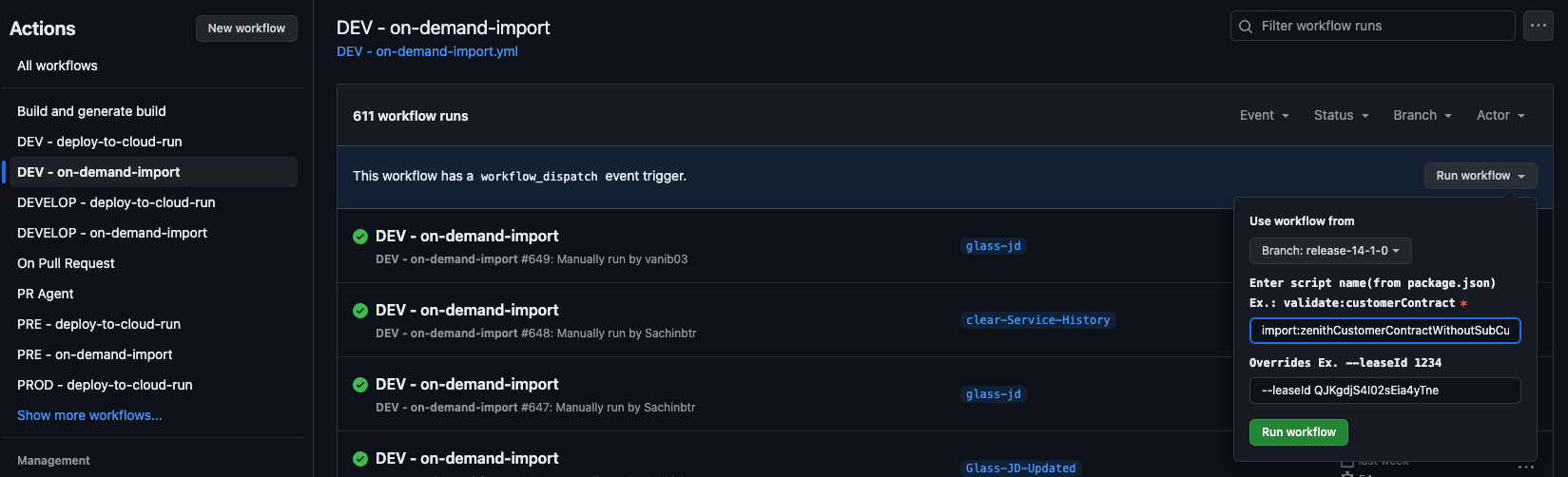Open the Event filter dropdown
The image size is (1568, 477).
1264,116
